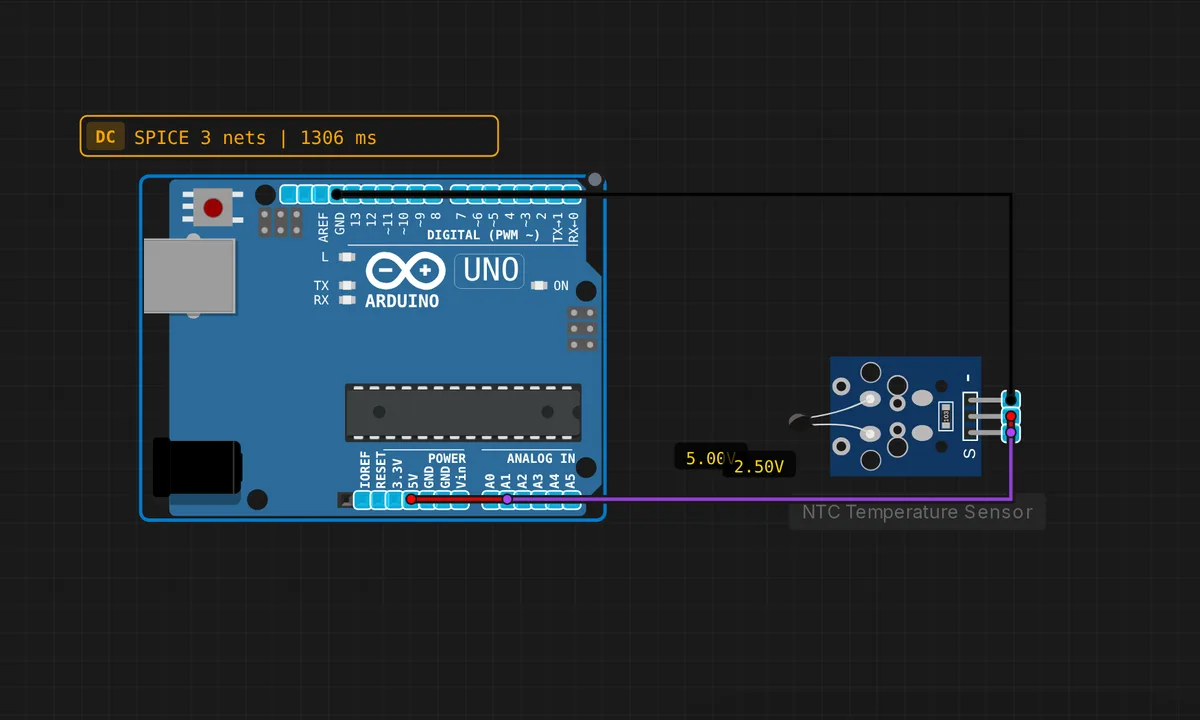The image size is (1200, 720).
Task: Click the ANALOG IN label
Action: pos(541,458)
